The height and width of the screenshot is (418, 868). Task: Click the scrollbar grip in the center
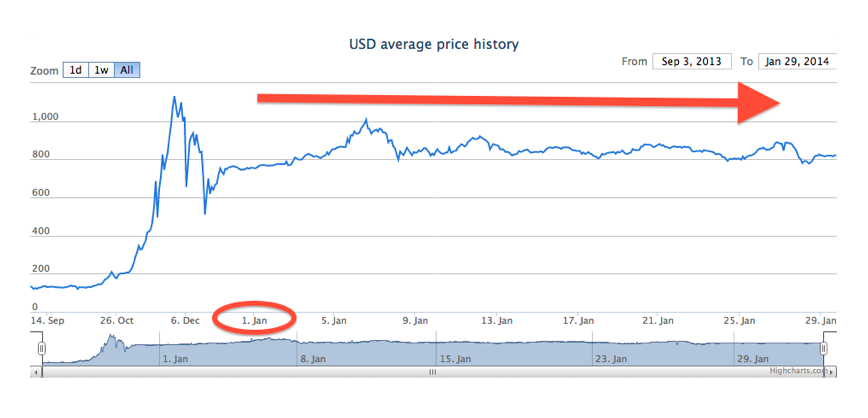pos(433,372)
